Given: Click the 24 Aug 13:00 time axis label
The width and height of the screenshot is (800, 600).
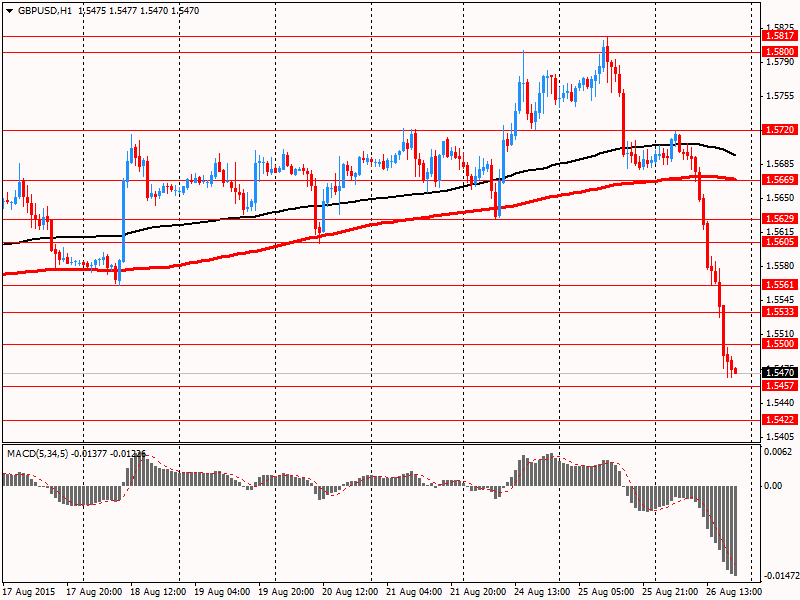Looking at the screenshot, I should (543, 592).
